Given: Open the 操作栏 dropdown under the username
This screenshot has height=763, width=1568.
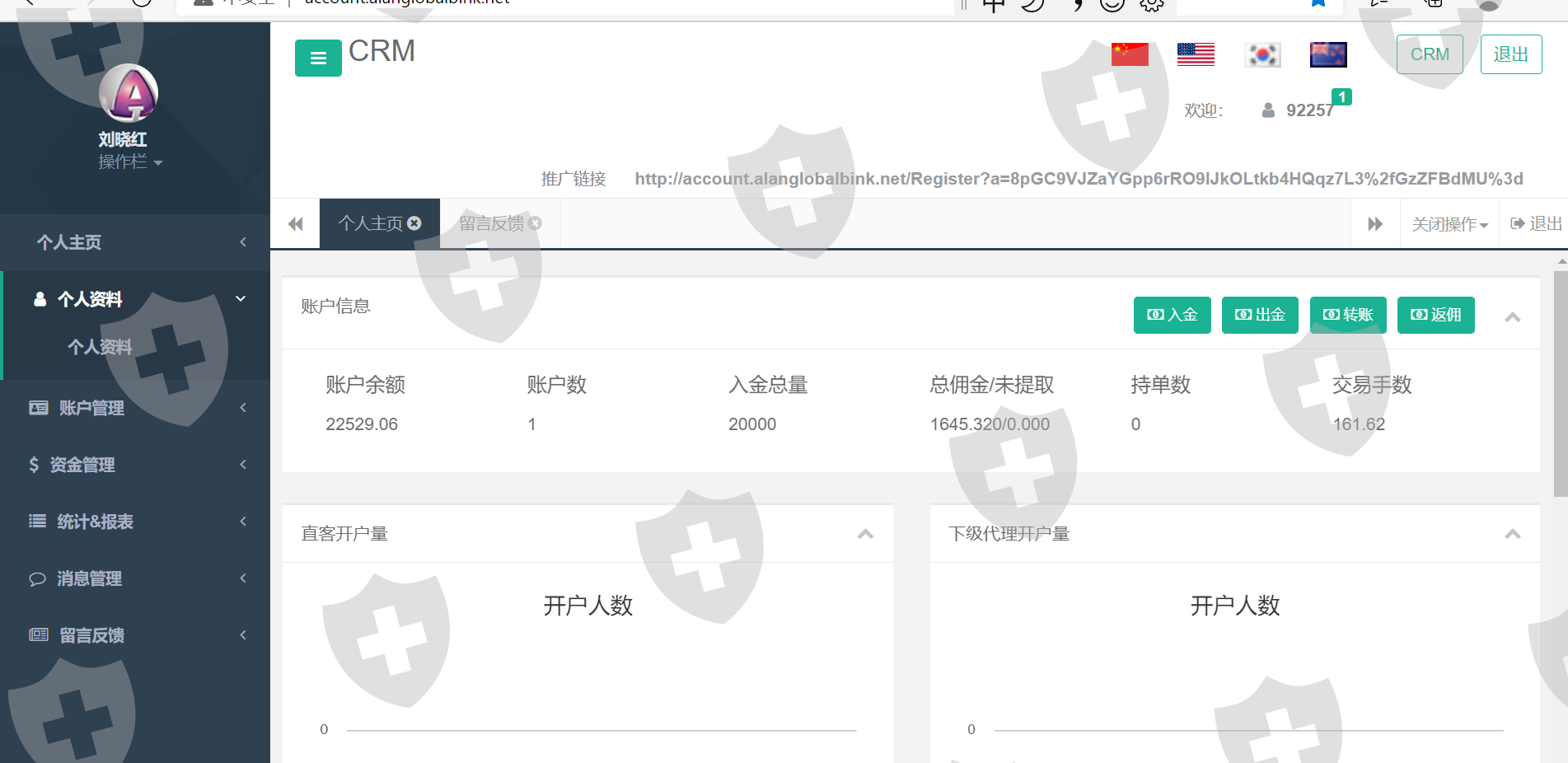Looking at the screenshot, I should (x=130, y=161).
